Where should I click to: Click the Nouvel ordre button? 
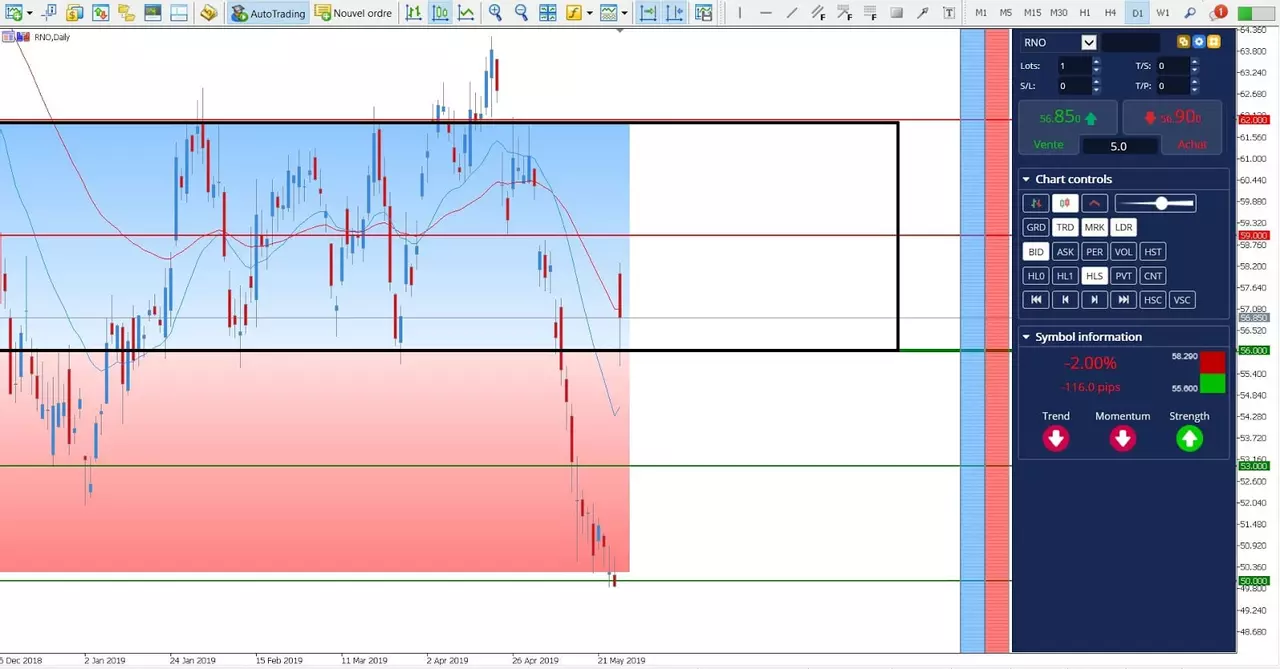click(353, 13)
